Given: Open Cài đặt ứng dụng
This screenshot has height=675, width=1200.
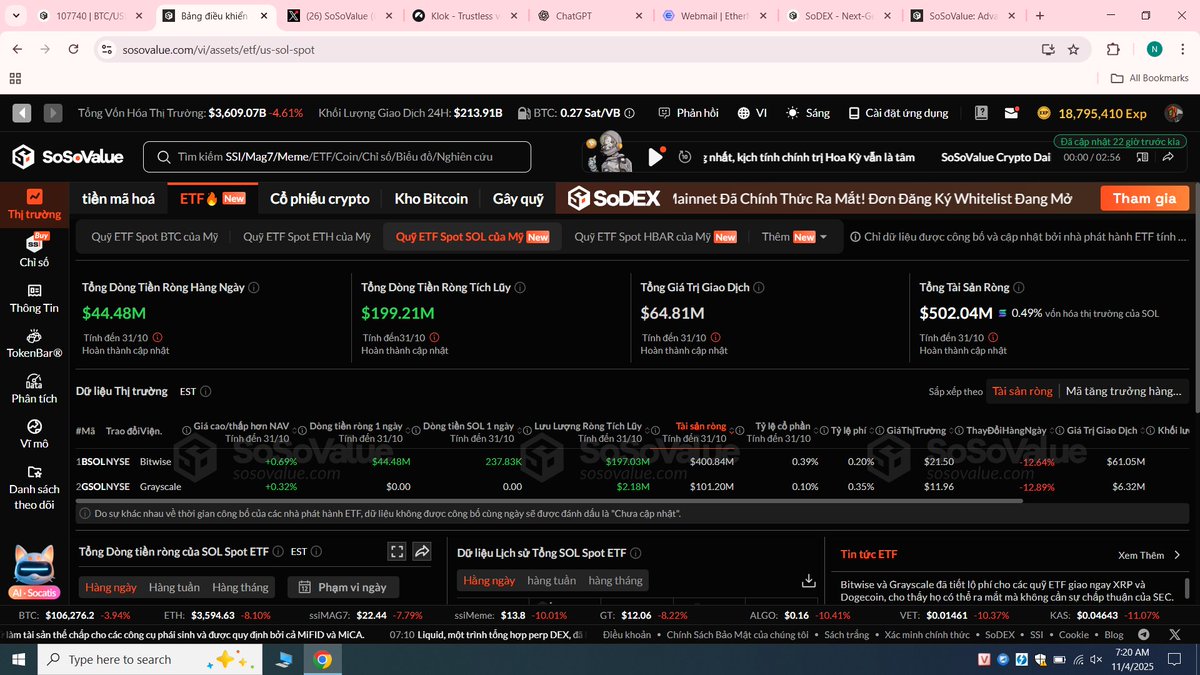Looking at the screenshot, I should (x=897, y=113).
